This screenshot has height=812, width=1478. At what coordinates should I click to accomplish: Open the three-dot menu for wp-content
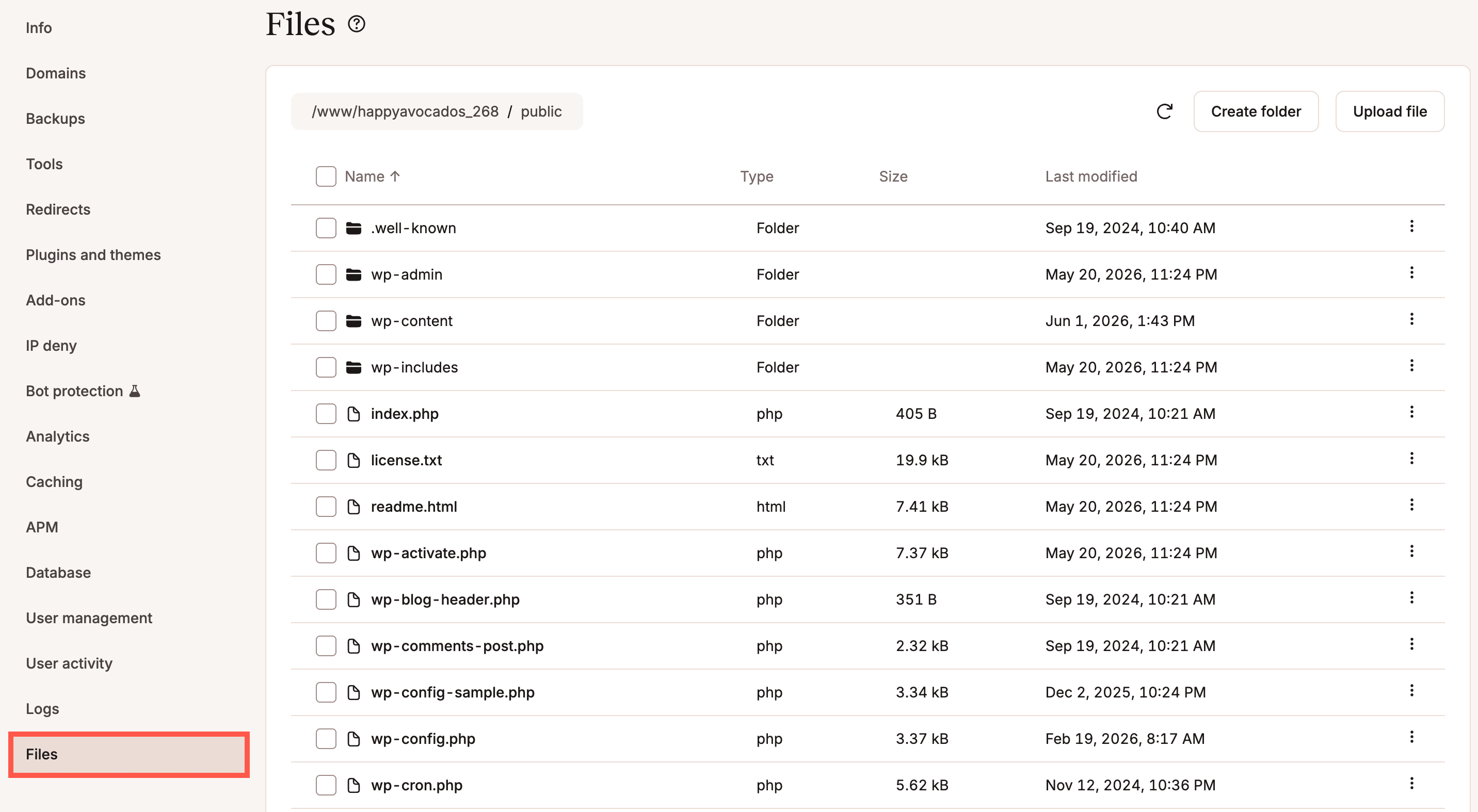point(1411,319)
